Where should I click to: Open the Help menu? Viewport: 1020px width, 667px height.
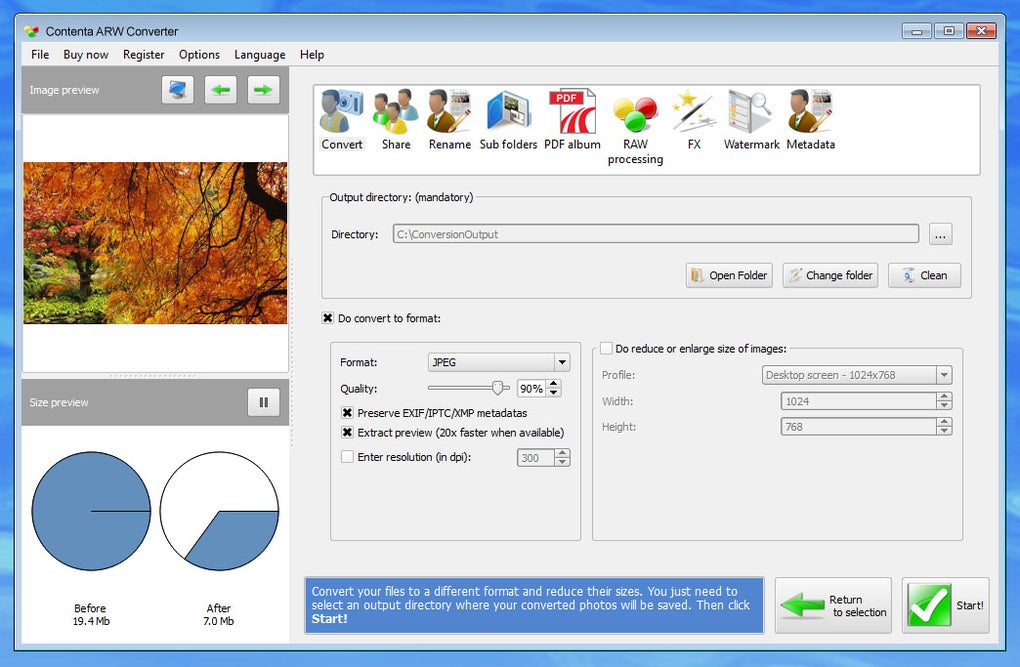(312, 55)
